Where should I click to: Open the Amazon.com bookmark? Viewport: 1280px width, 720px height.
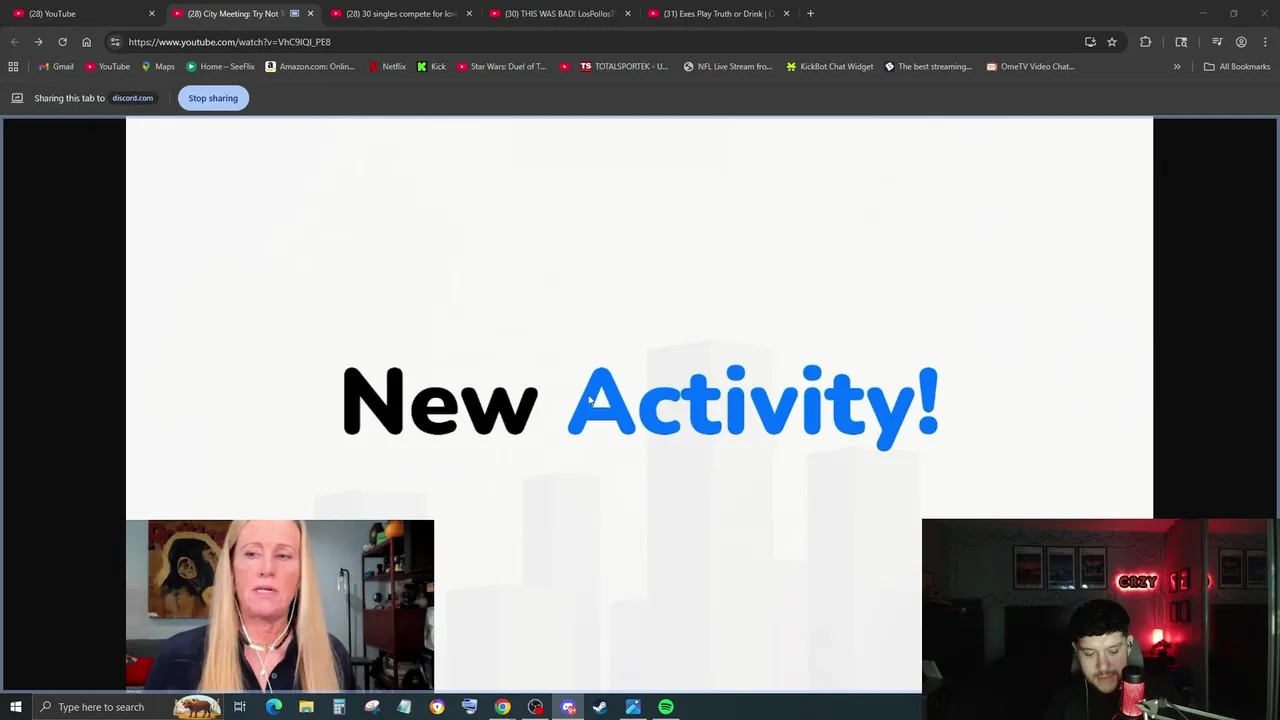point(310,67)
